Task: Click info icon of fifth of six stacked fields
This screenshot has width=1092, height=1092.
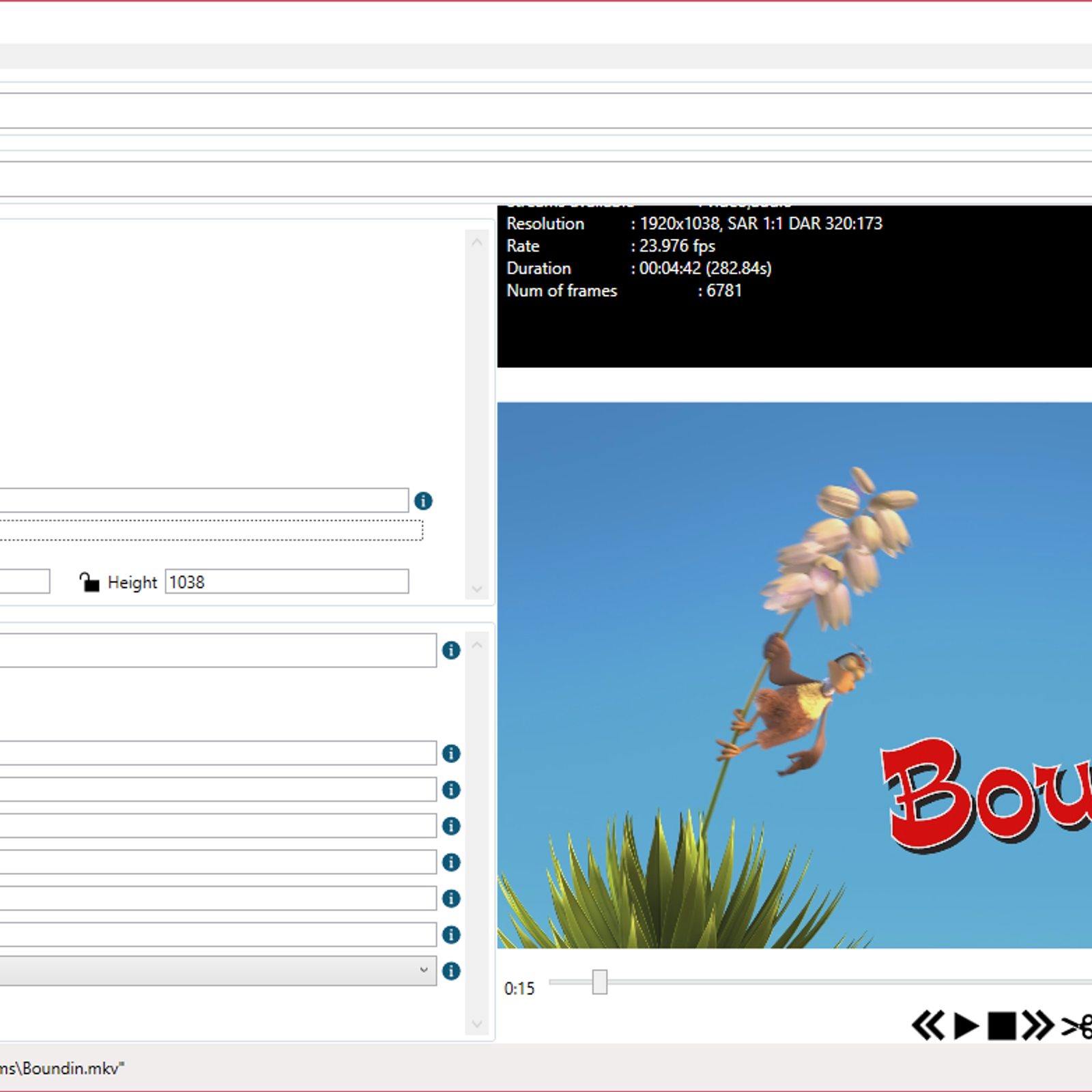Action: (x=451, y=898)
